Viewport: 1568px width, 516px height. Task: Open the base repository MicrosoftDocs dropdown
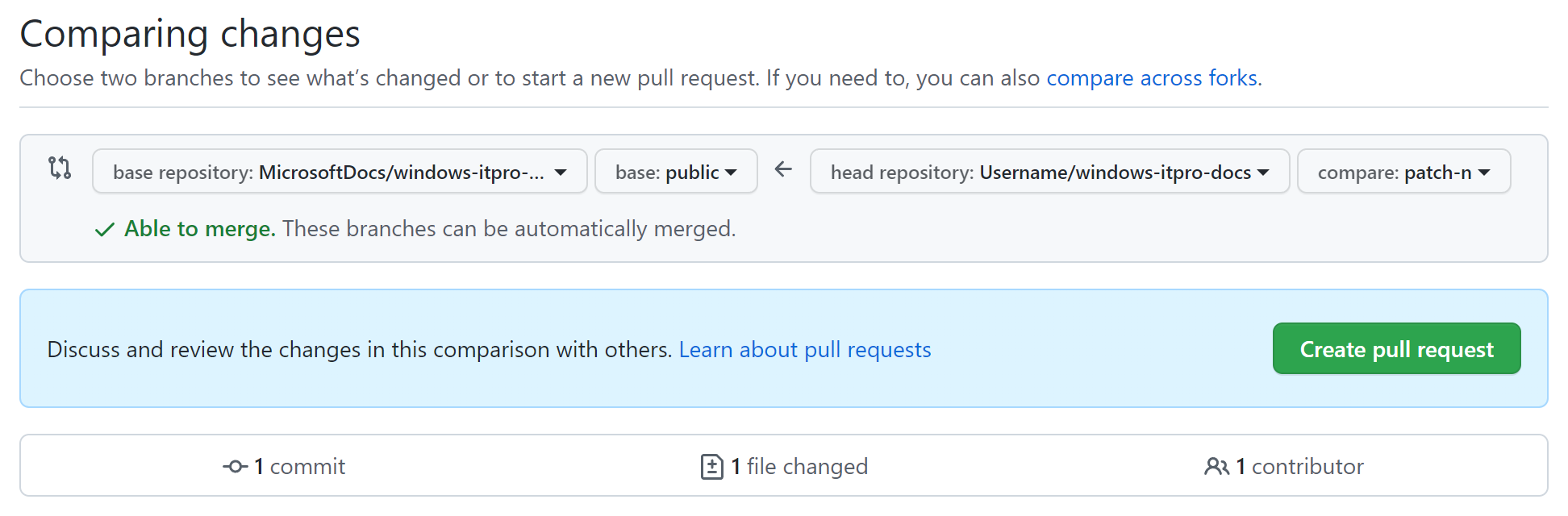pyautogui.click(x=339, y=172)
